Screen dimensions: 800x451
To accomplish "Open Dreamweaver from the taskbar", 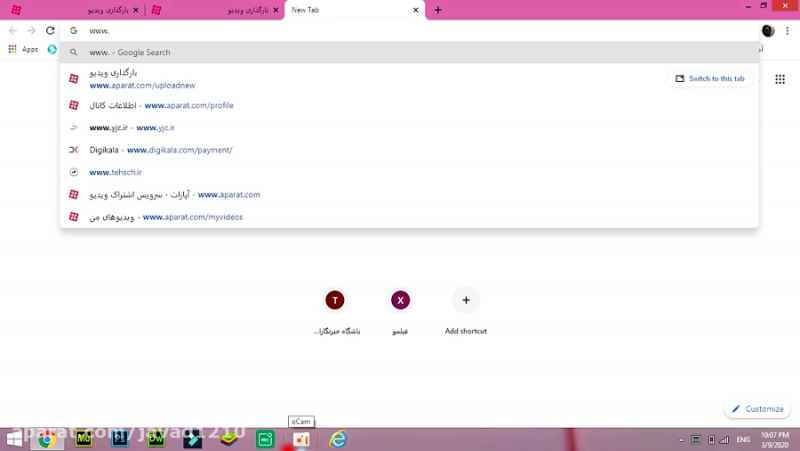I will (156, 439).
